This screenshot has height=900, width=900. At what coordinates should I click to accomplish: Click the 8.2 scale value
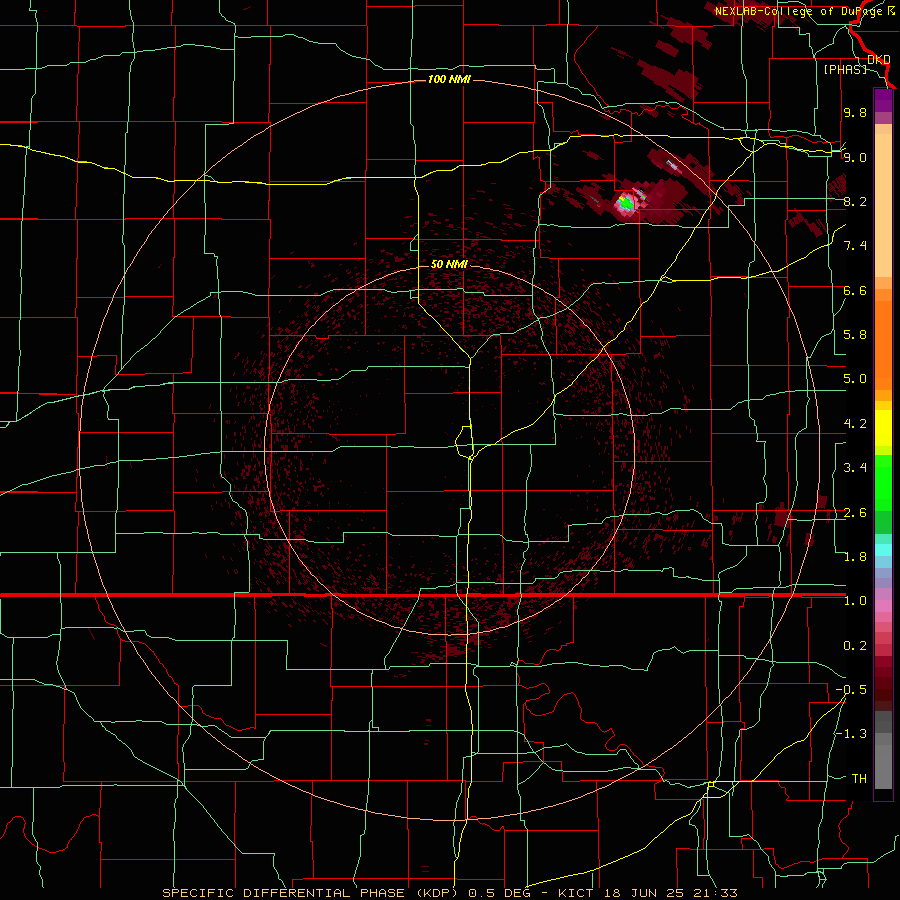click(x=855, y=201)
